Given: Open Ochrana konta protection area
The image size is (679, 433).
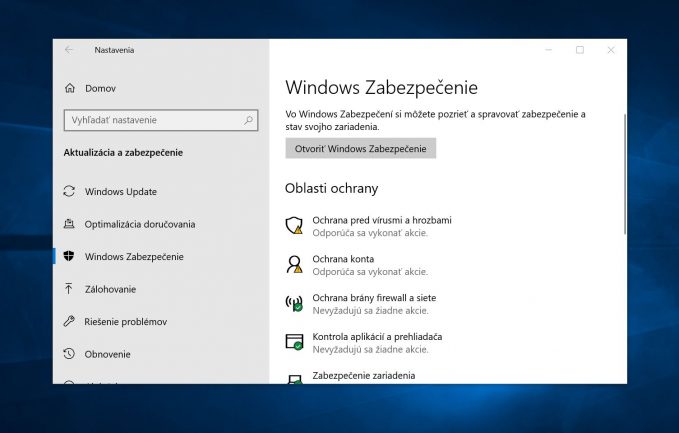Looking at the screenshot, I should 343,259.
